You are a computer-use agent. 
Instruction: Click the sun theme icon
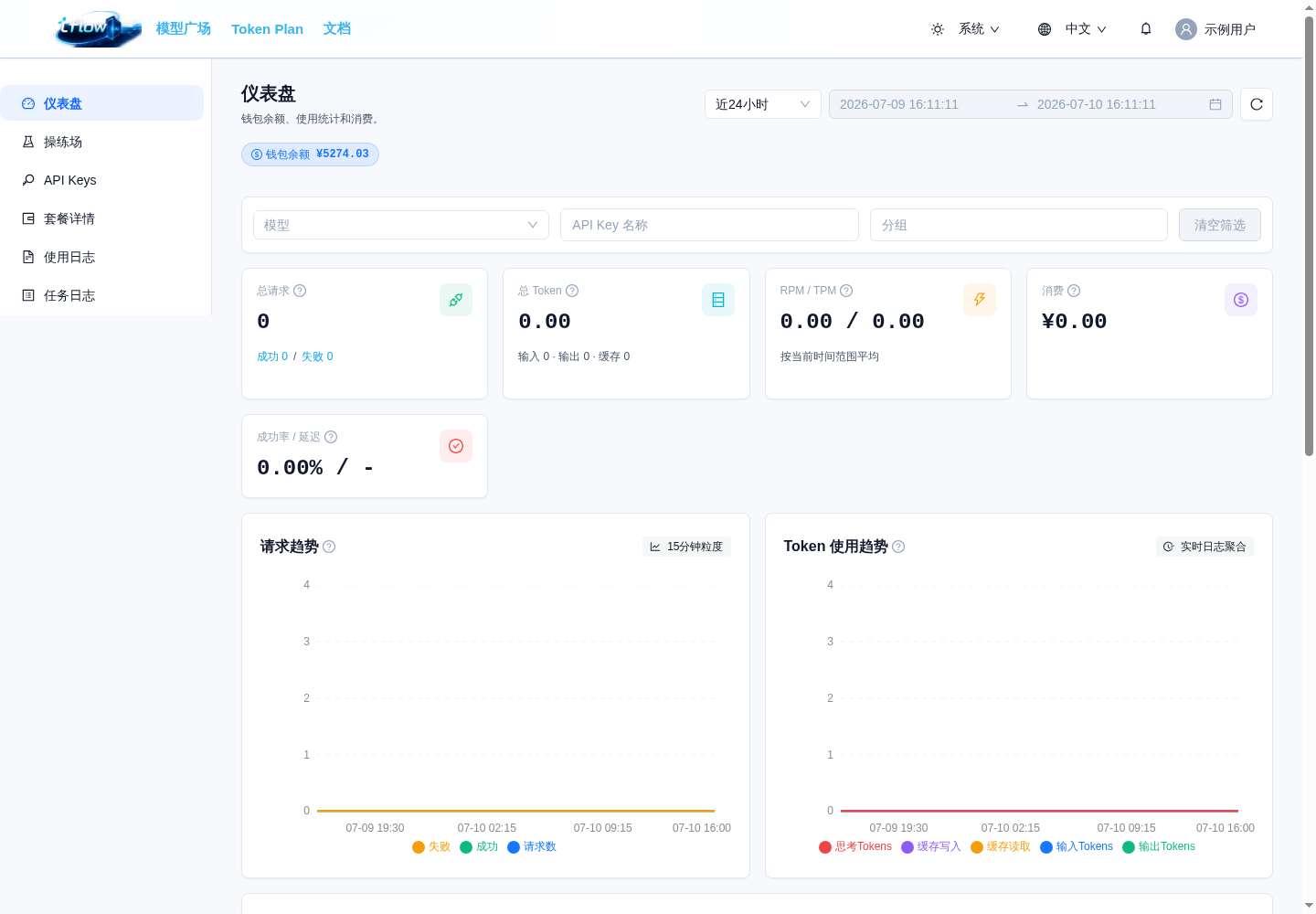tap(938, 29)
